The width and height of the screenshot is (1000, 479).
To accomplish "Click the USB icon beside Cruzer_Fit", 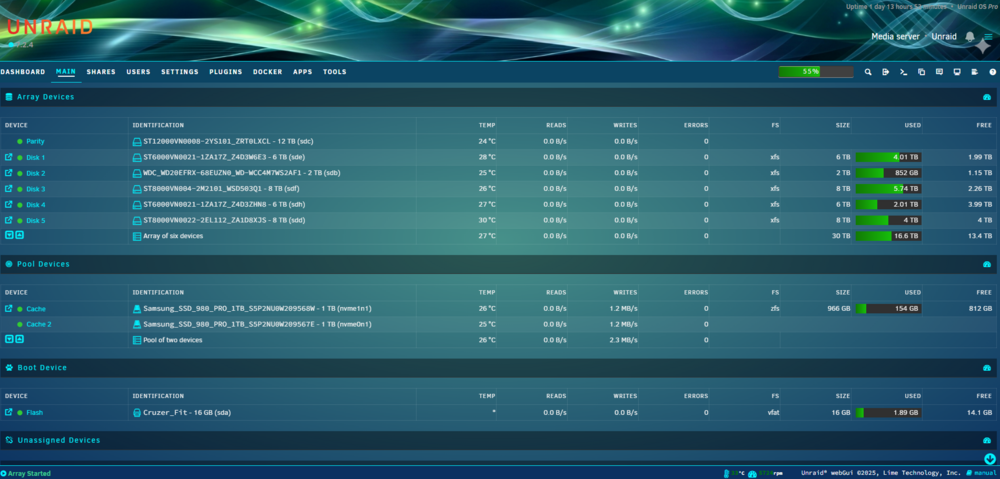I will [136, 413].
